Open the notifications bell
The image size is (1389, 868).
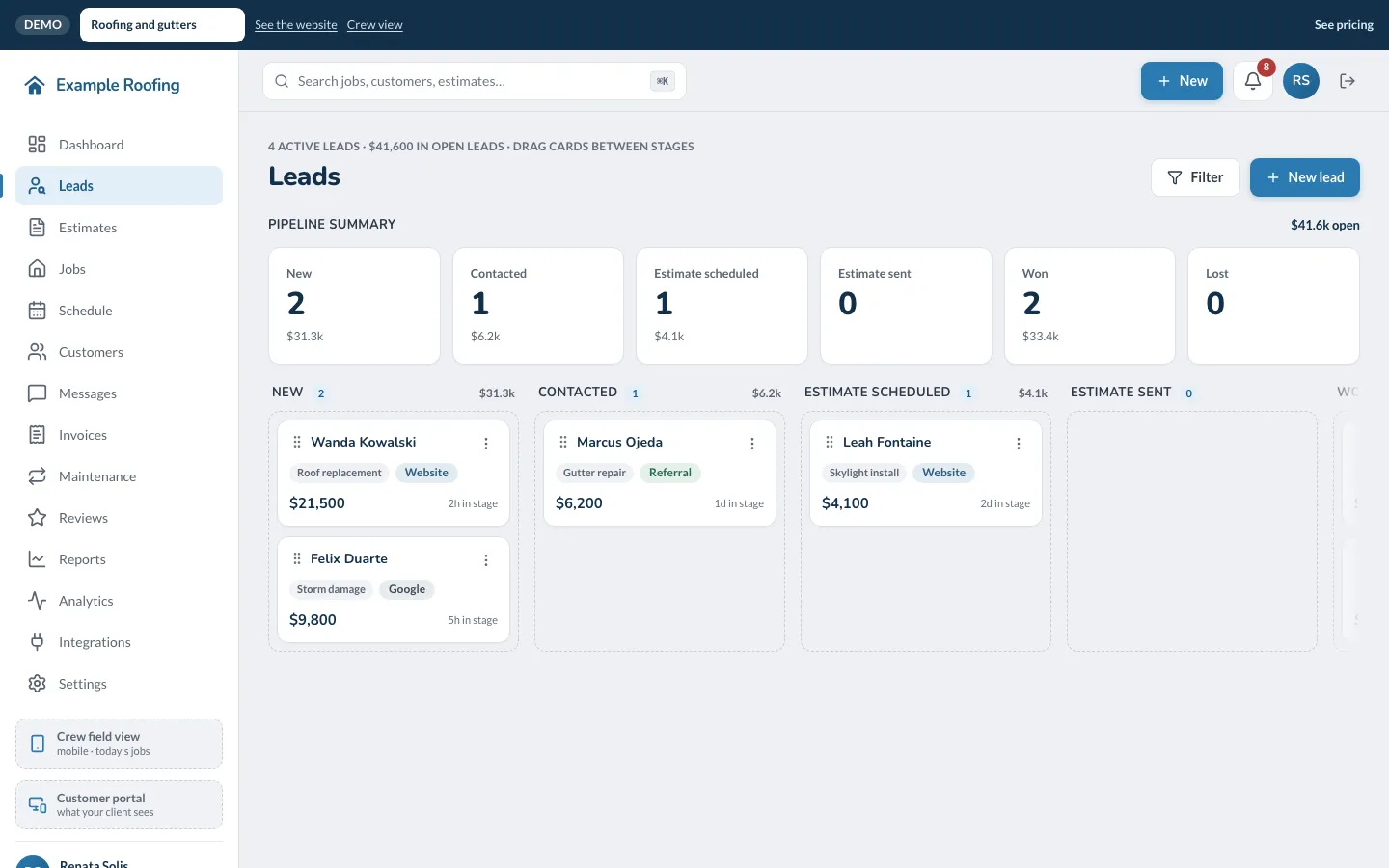[1253, 81]
